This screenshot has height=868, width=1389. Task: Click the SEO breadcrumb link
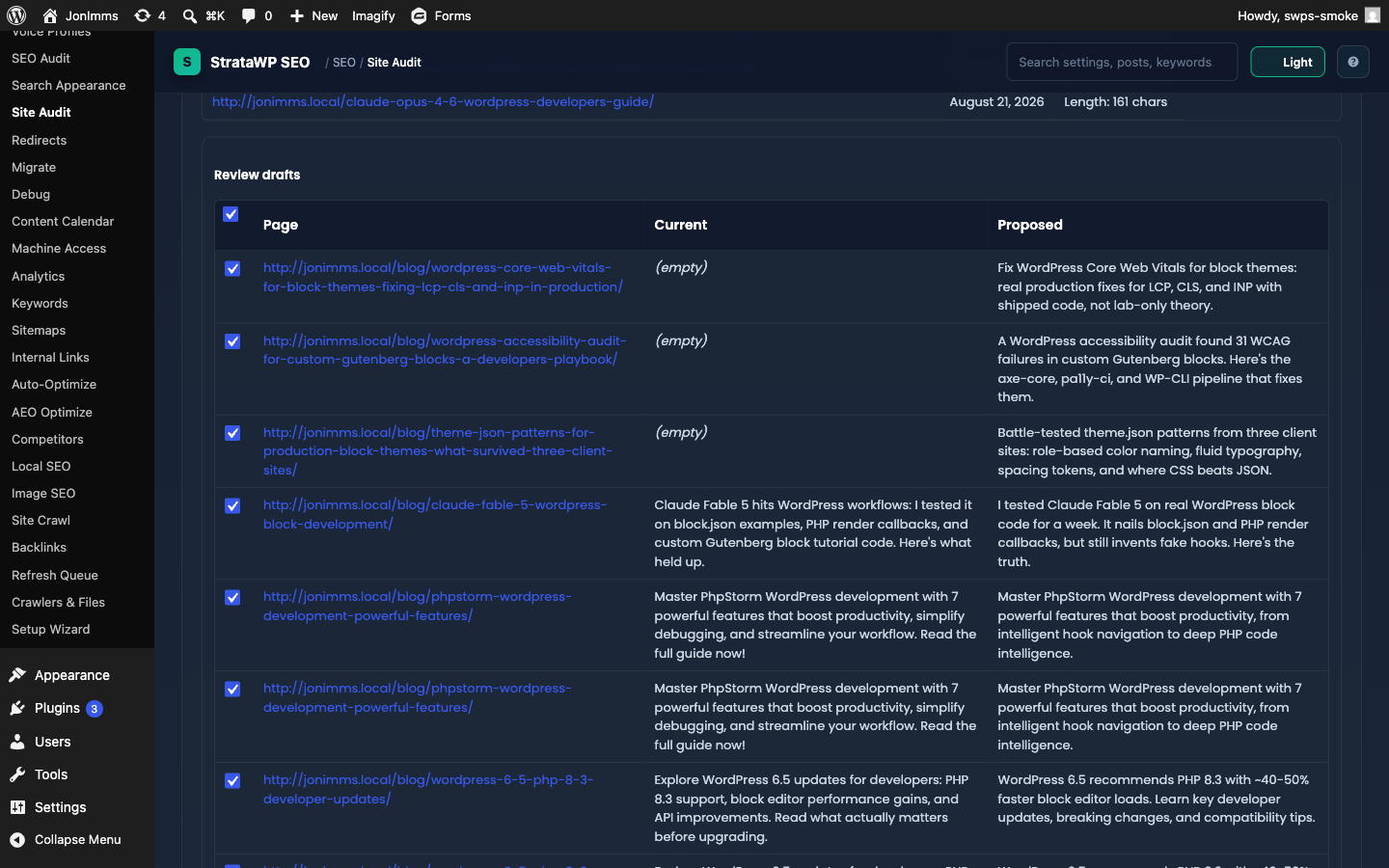click(x=344, y=63)
